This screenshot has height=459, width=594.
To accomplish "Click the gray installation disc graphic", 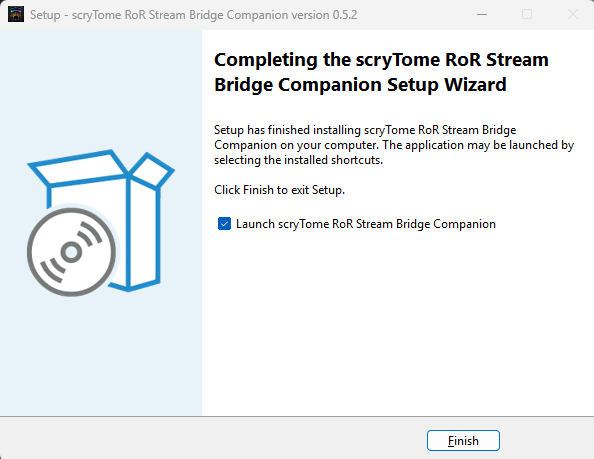I will click(72, 252).
